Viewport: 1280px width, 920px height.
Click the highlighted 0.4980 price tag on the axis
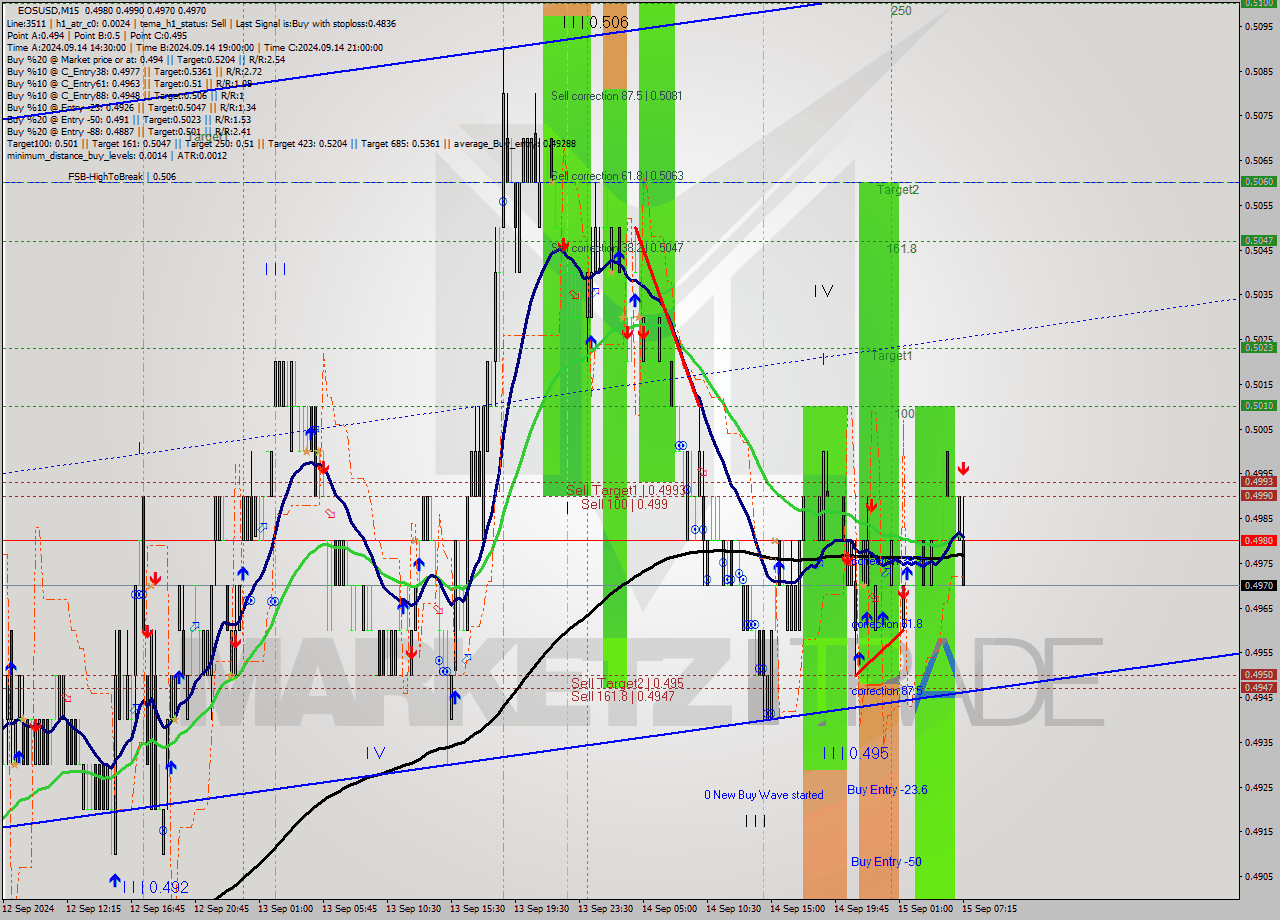point(1257,540)
